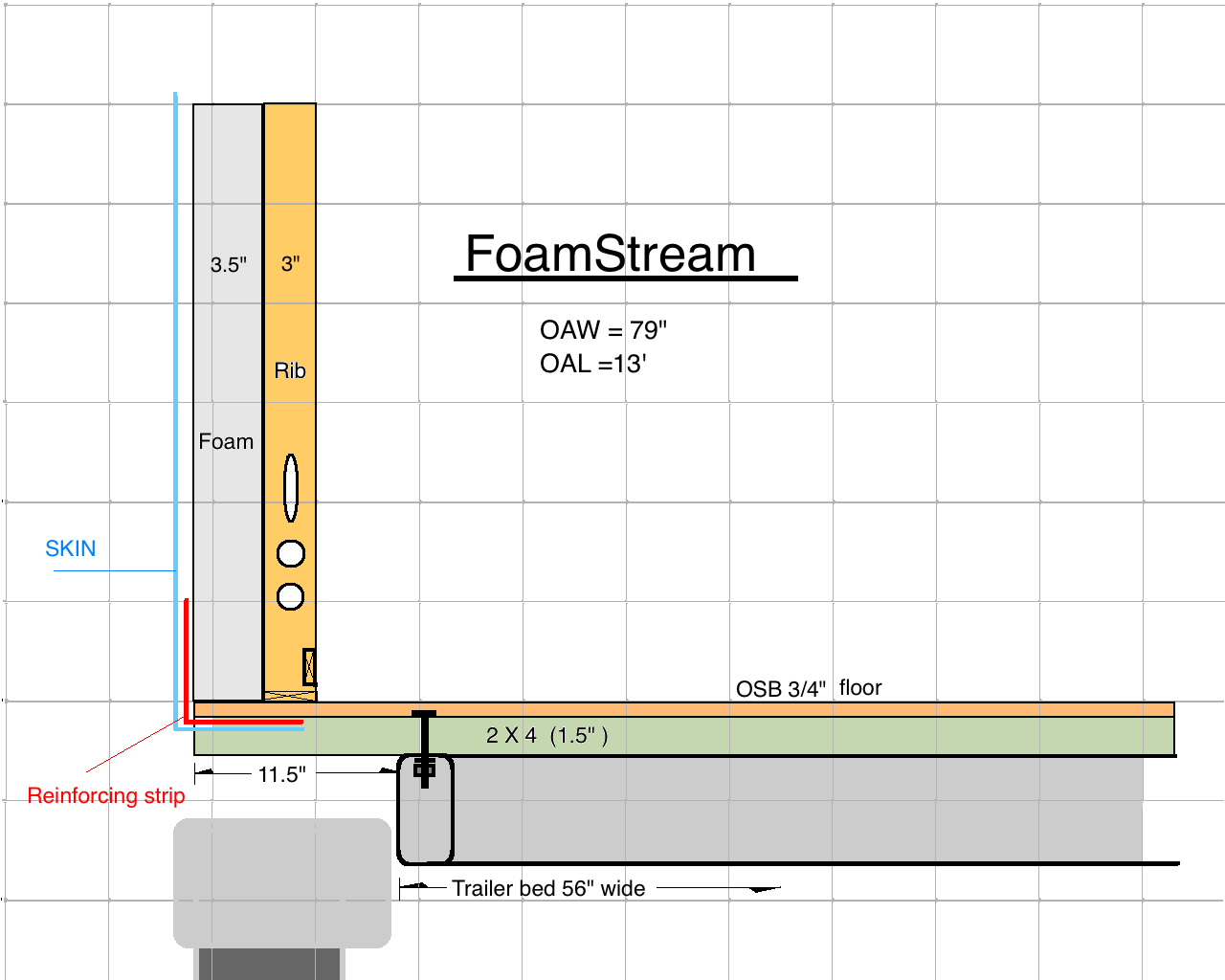Click the blue SKIN label
The width and height of the screenshot is (1225, 980).
[x=71, y=548]
